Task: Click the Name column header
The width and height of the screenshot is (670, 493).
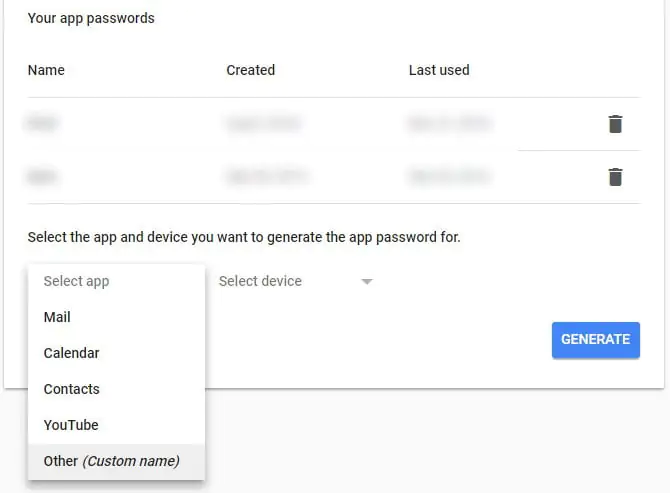Action: tap(46, 70)
